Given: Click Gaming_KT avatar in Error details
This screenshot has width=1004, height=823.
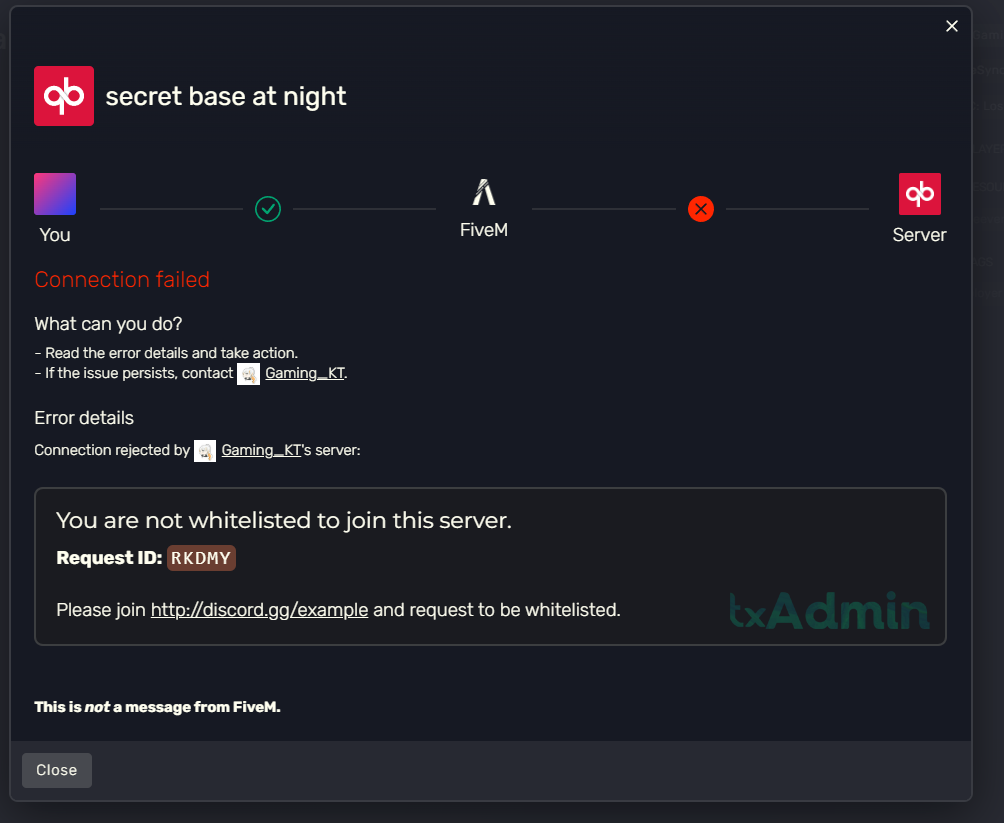Looking at the screenshot, I should click(x=205, y=451).
